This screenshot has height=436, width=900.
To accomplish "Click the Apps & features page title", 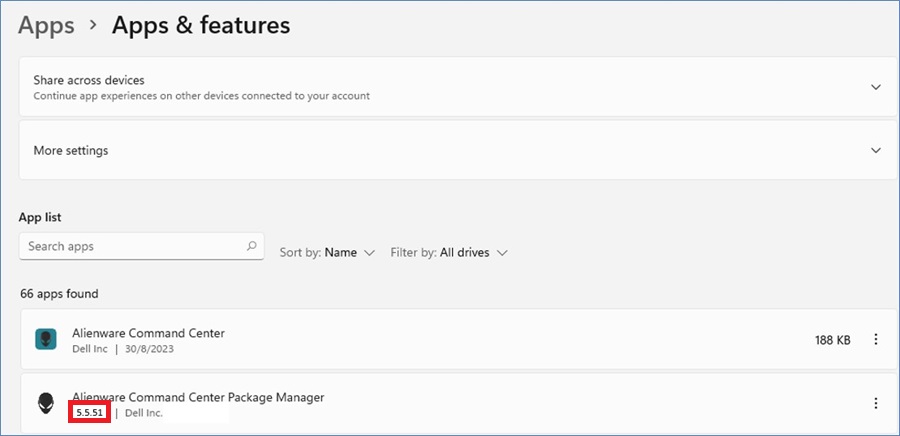I will click(201, 25).
